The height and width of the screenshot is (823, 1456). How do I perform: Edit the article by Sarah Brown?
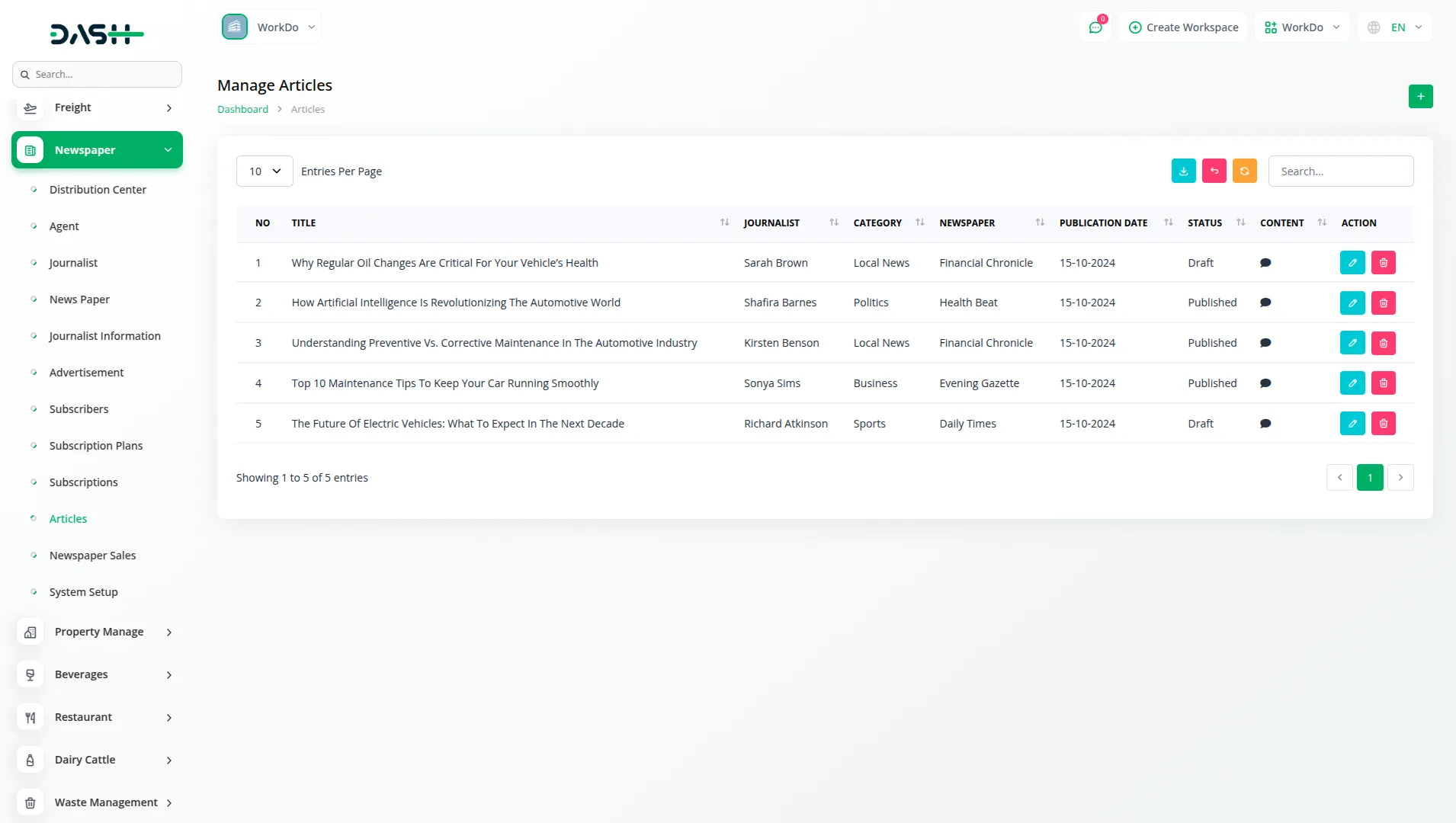pyautogui.click(x=1352, y=262)
